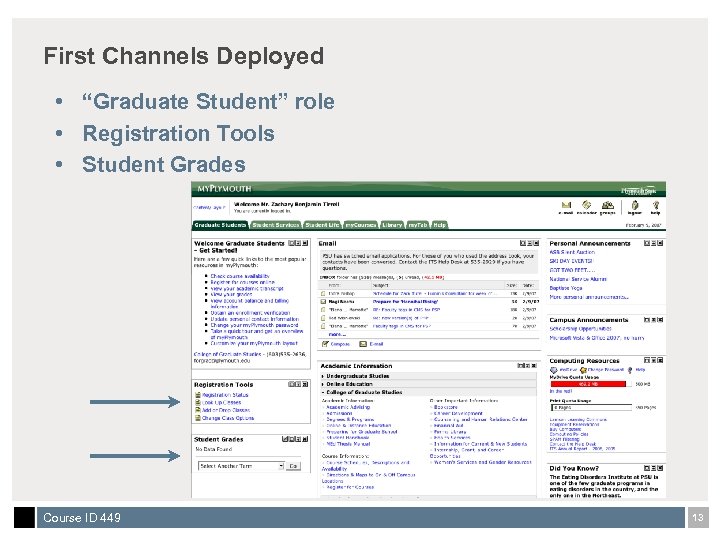Click the Compose mail icon

325,344
